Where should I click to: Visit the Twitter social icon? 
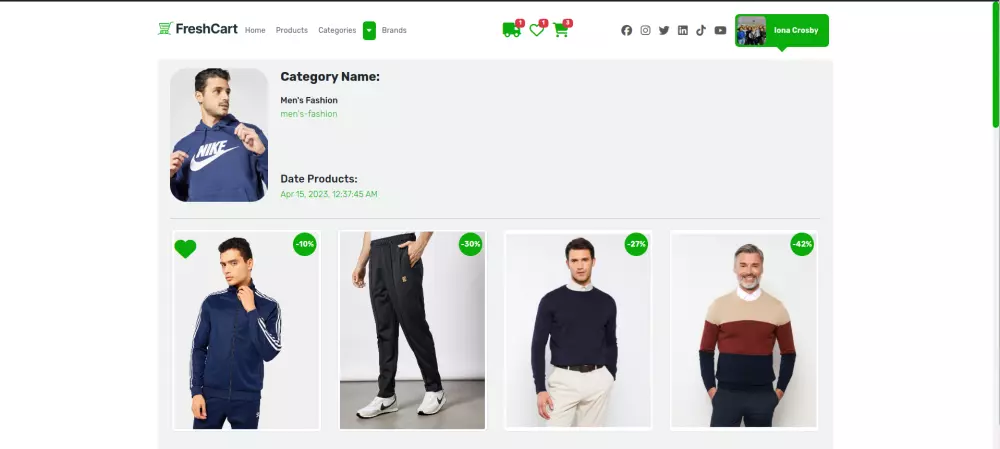(664, 31)
